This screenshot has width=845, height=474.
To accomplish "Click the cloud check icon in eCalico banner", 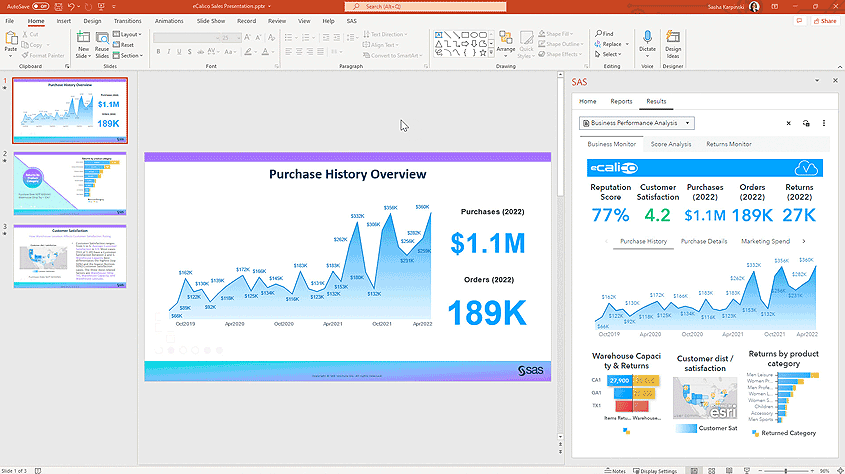I will tap(806, 168).
